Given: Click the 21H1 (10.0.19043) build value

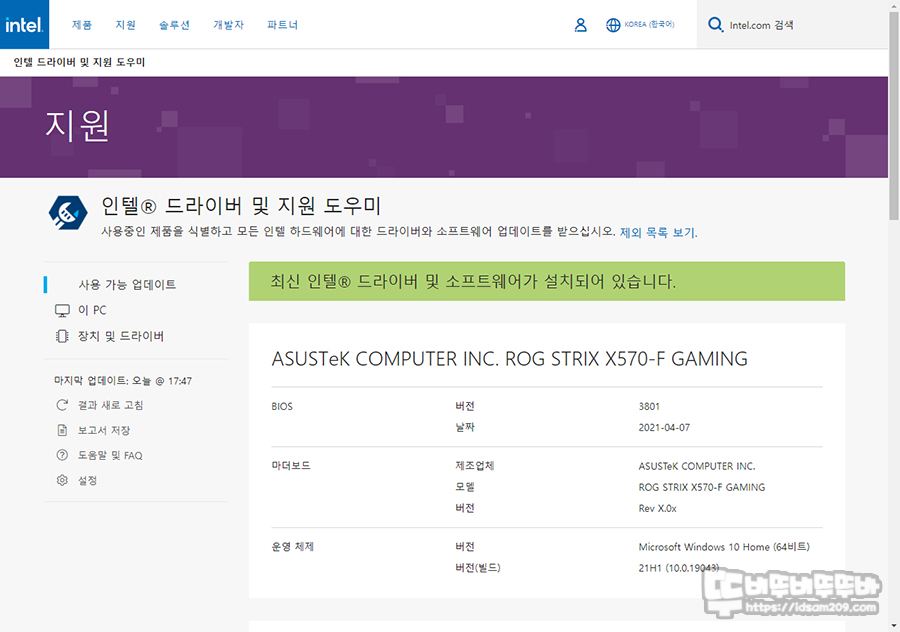Looking at the screenshot, I should (x=678, y=568).
